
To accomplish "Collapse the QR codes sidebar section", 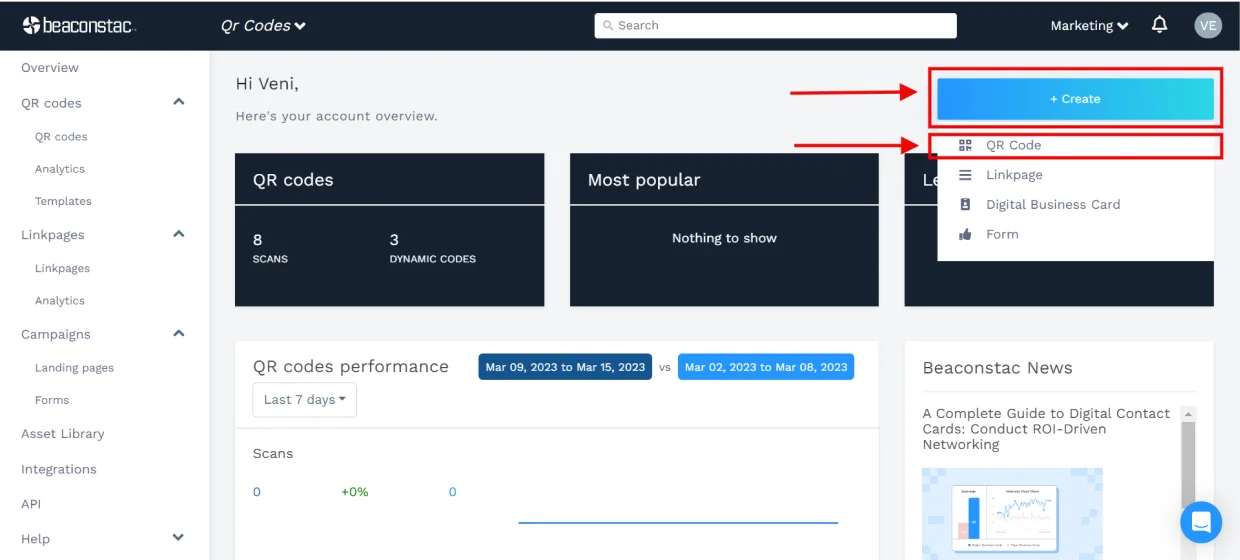I will point(179,102).
